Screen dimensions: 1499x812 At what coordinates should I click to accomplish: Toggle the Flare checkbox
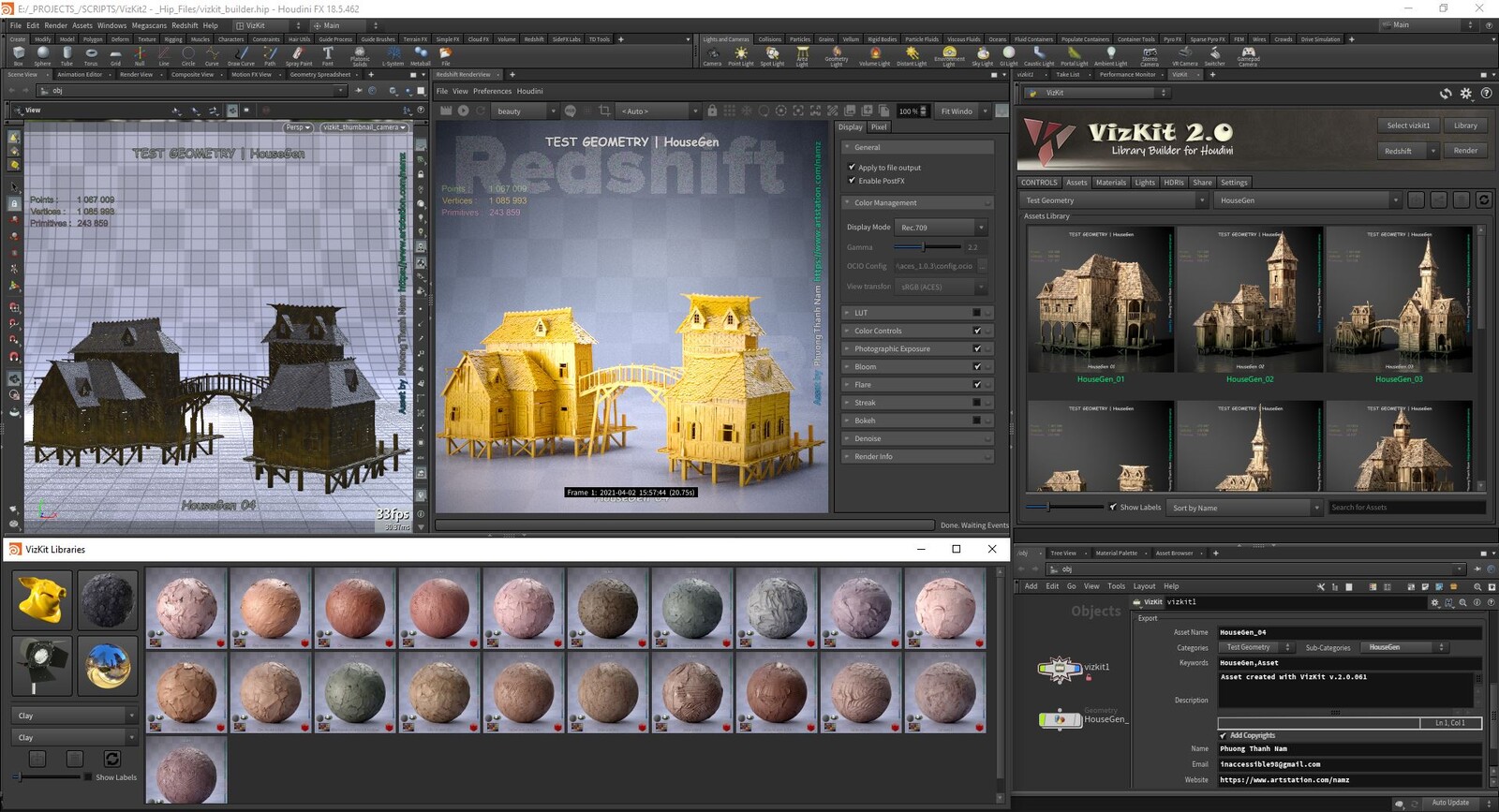976,384
